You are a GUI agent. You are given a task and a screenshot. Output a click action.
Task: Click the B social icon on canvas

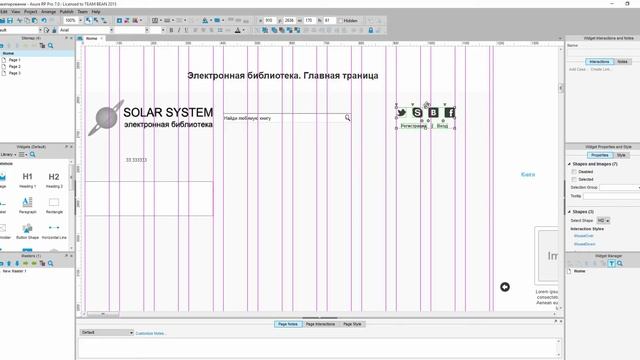tap(433, 113)
